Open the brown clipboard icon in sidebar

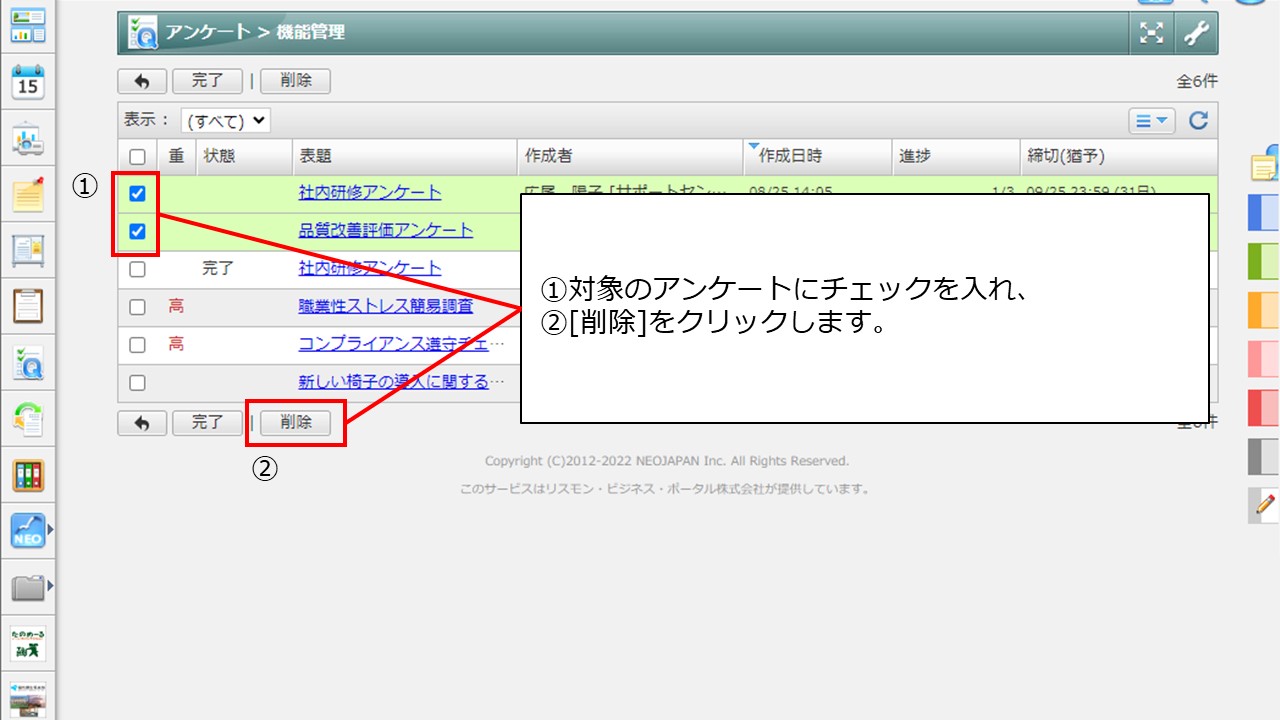pyautogui.click(x=28, y=306)
